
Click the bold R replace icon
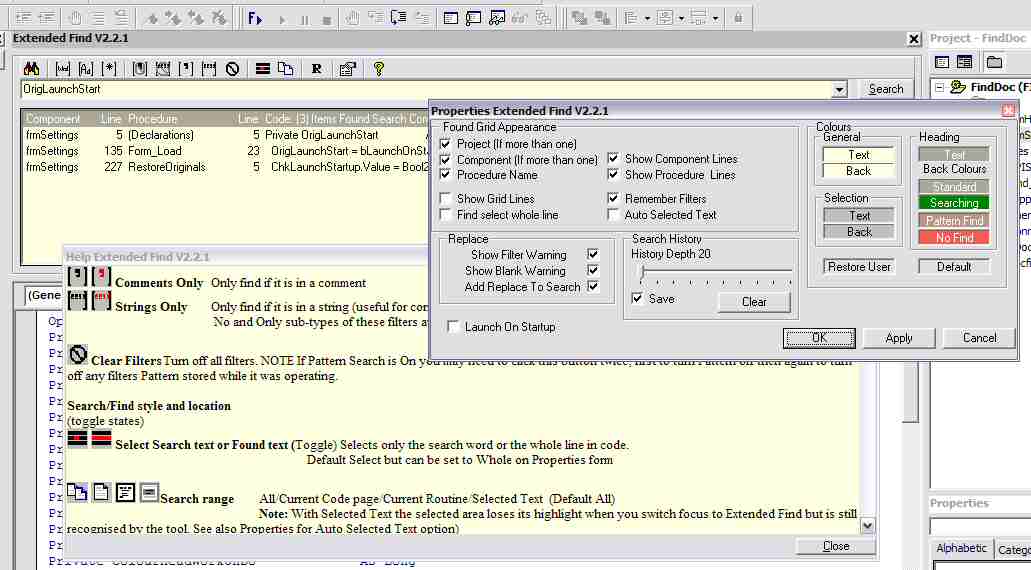[x=317, y=69]
